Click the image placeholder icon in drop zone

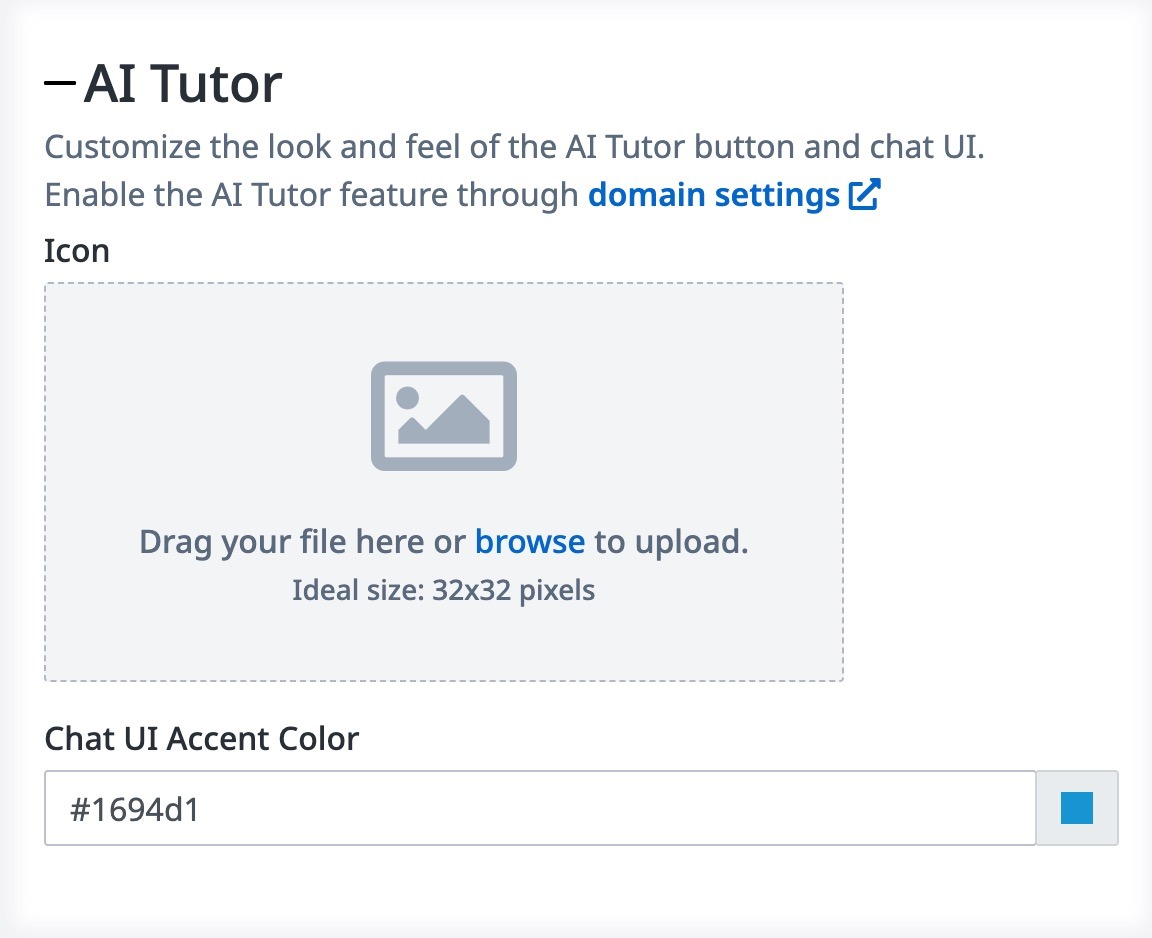pyautogui.click(x=443, y=416)
